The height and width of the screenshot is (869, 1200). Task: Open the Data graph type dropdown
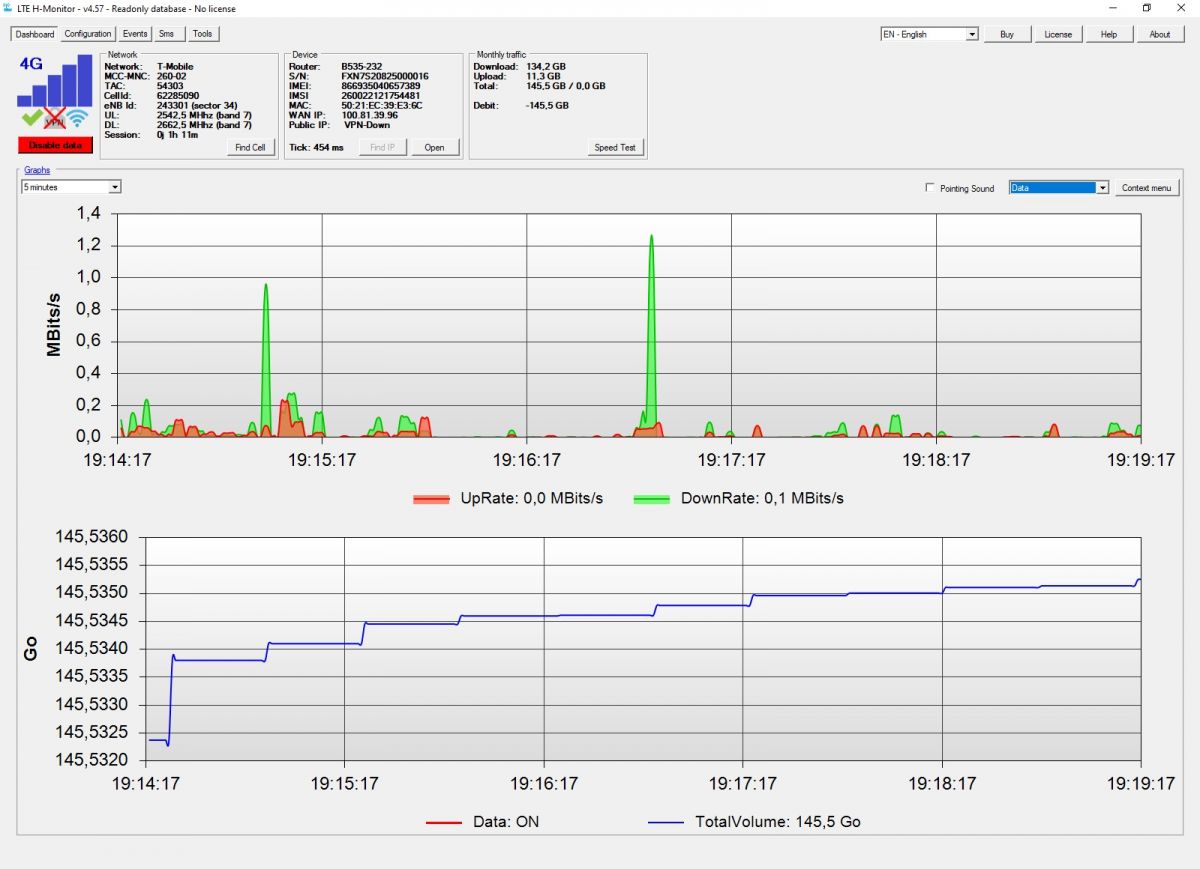point(1059,187)
